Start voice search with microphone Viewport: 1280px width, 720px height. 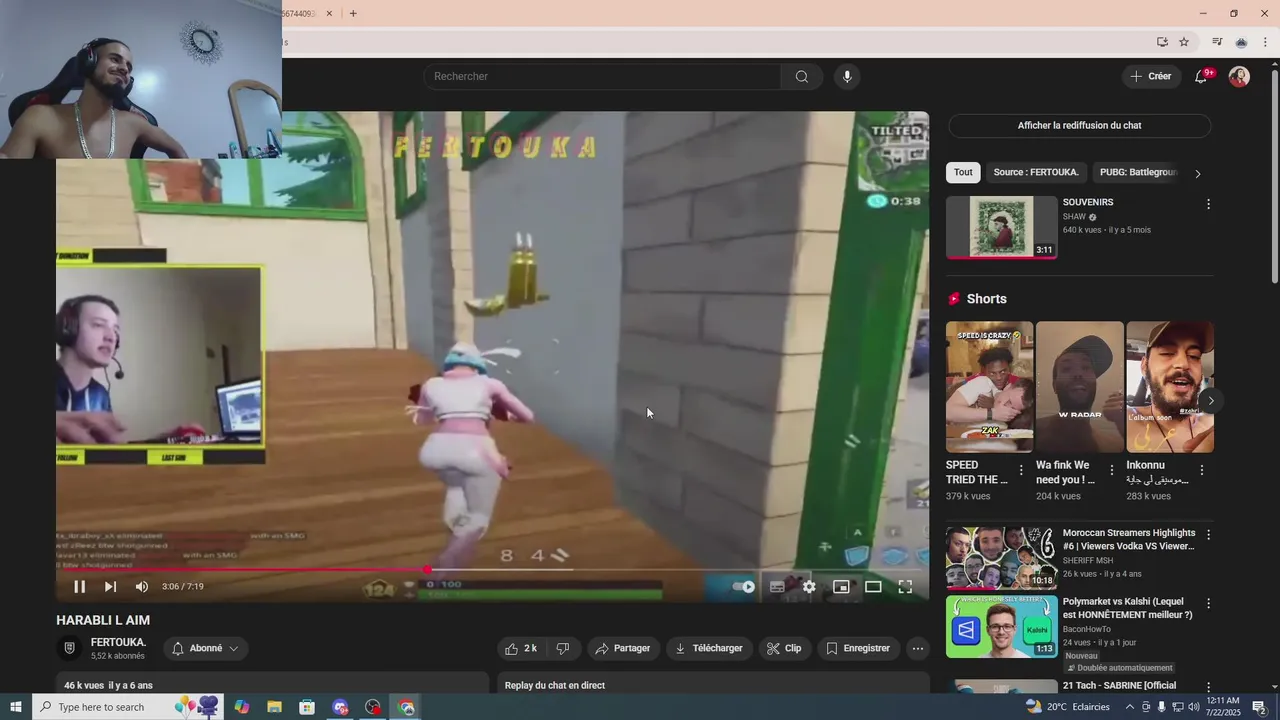[x=847, y=77]
